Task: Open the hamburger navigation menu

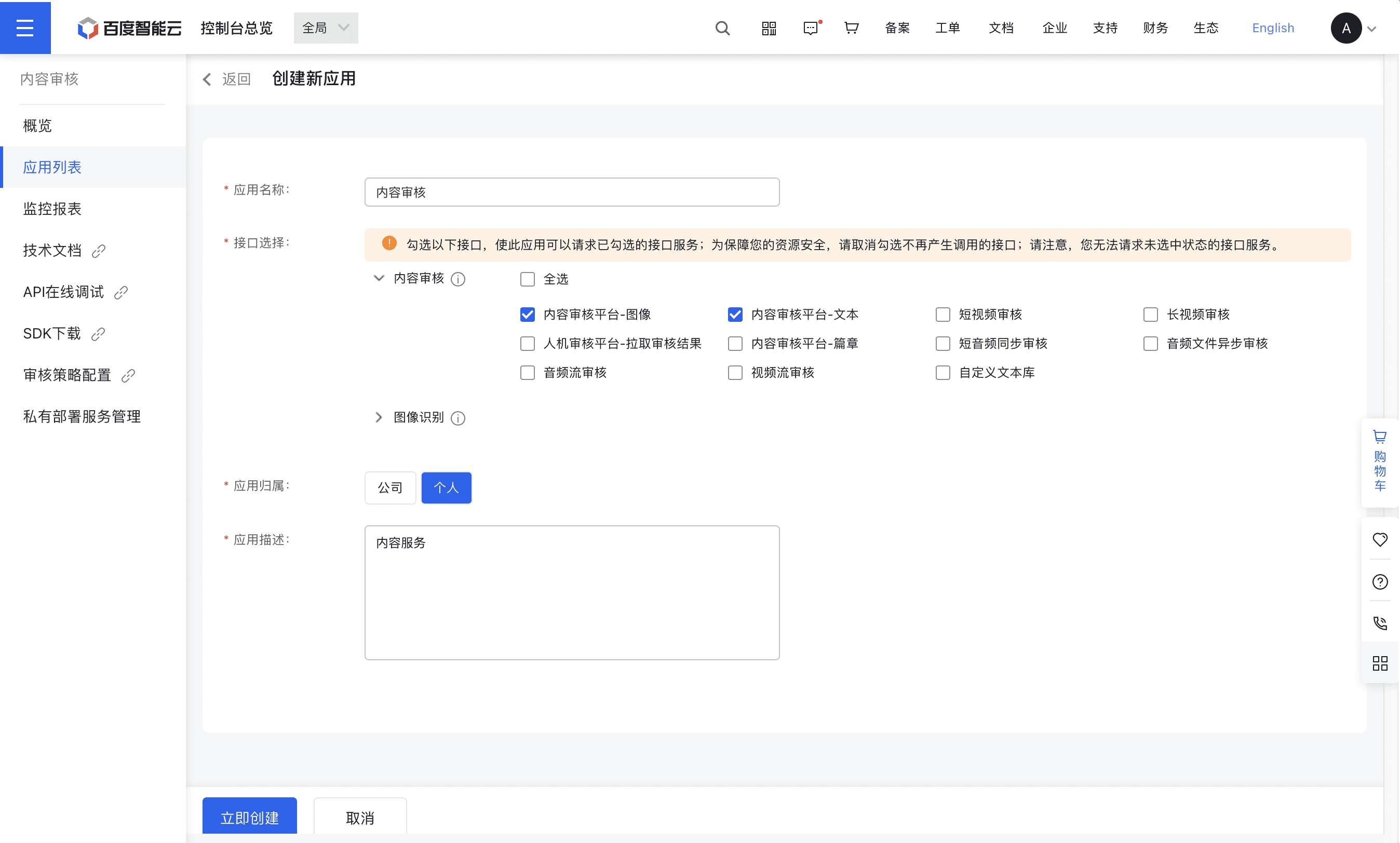Action: click(25, 28)
